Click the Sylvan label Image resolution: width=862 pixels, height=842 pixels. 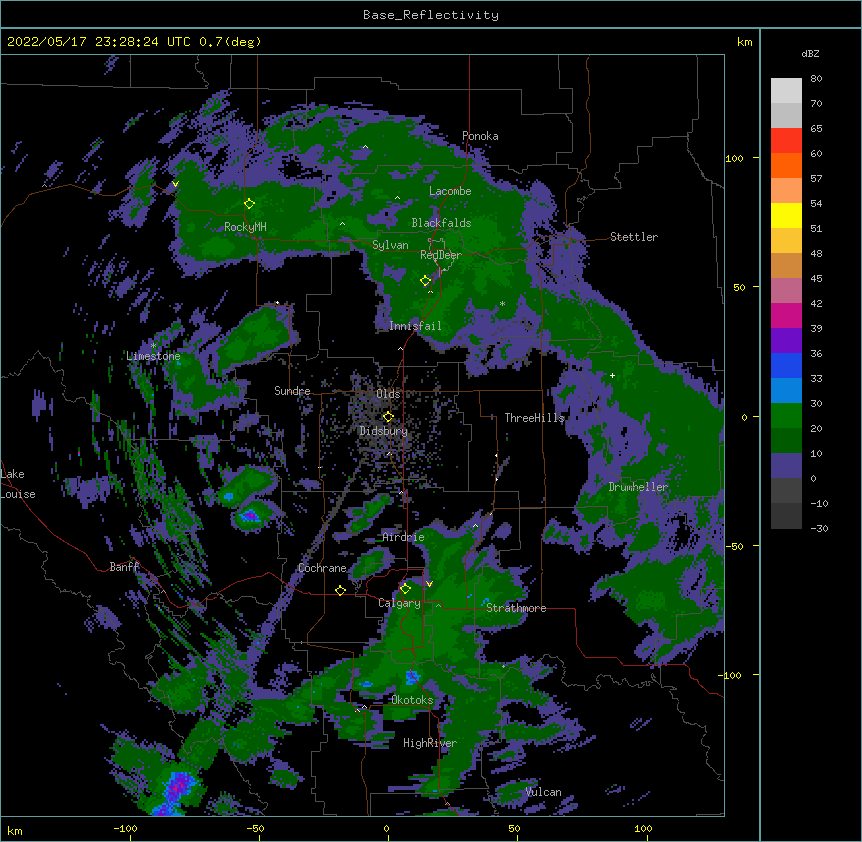pyautogui.click(x=390, y=245)
